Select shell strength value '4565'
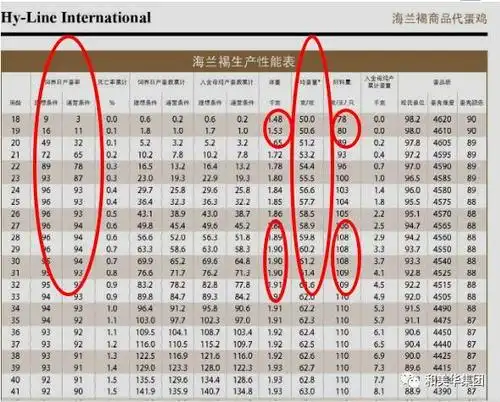Image resolution: width=500 pixels, height=402 pixels. (x=442, y=226)
